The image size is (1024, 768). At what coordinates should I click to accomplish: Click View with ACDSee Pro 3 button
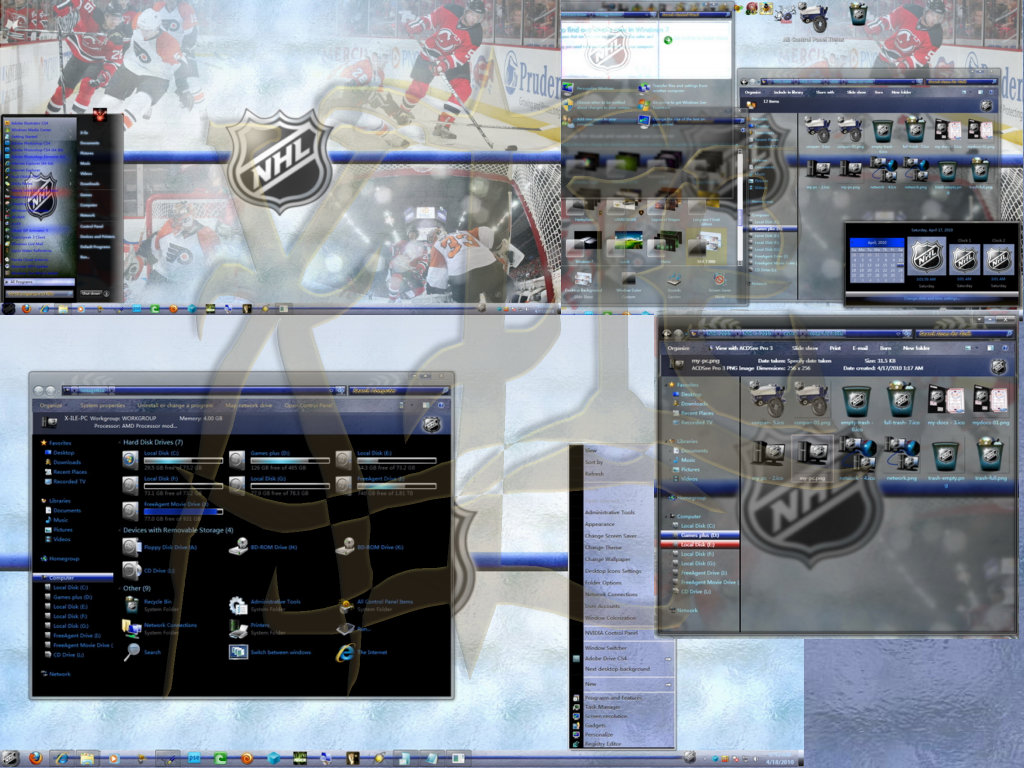click(x=739, y=348)
